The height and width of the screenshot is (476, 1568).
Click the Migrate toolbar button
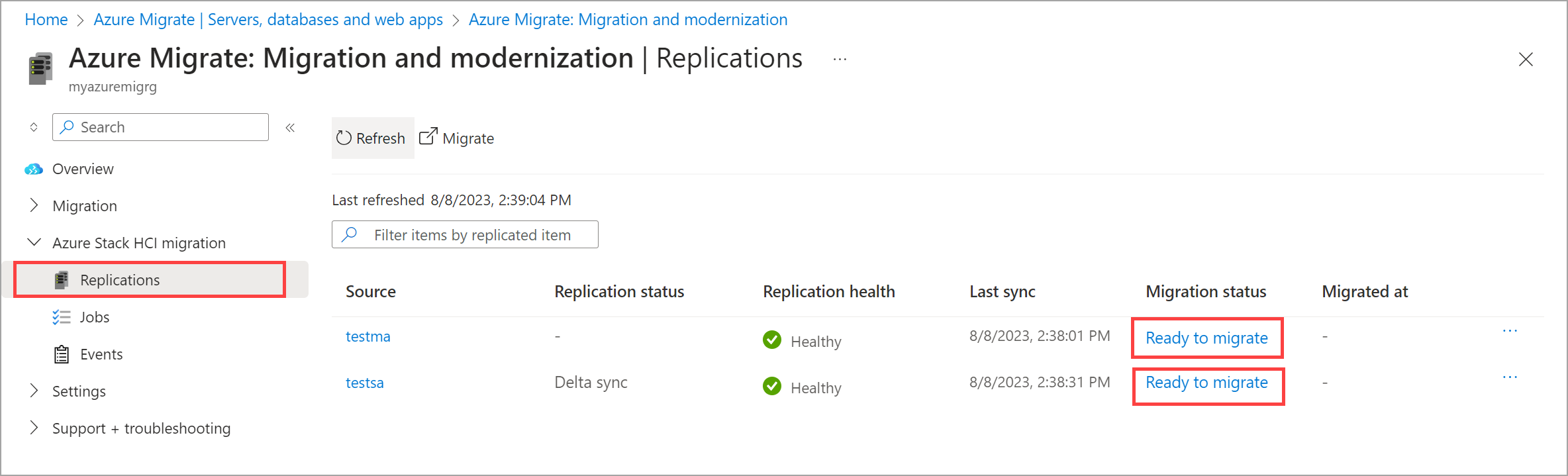click(457, 138)
